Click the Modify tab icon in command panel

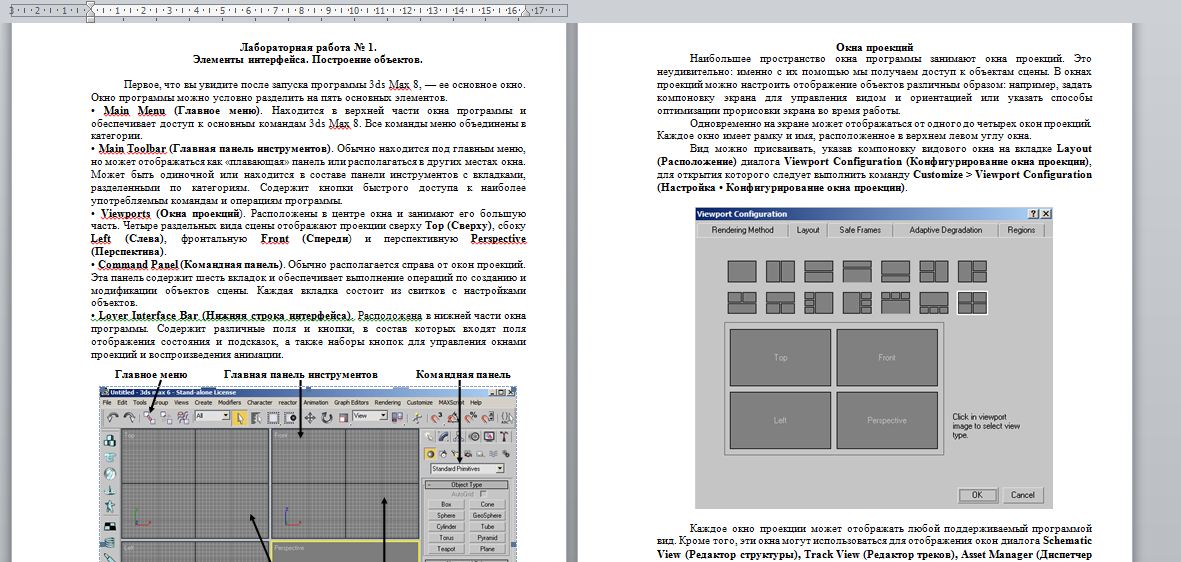(x=444, y=436)
